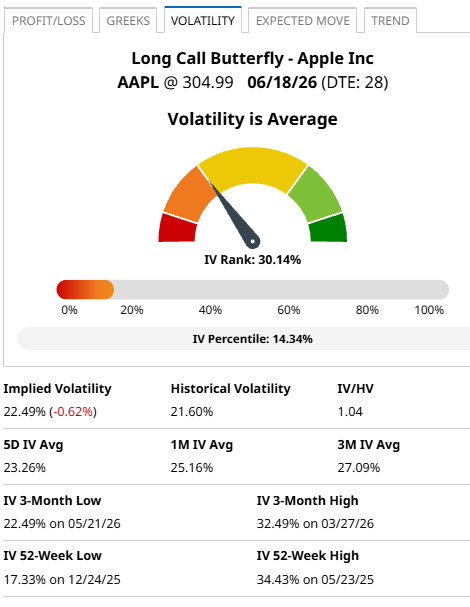Viewport: 470px width, 607px height.
Task: Click the dark green gauge segment
Action: (328, 229)
